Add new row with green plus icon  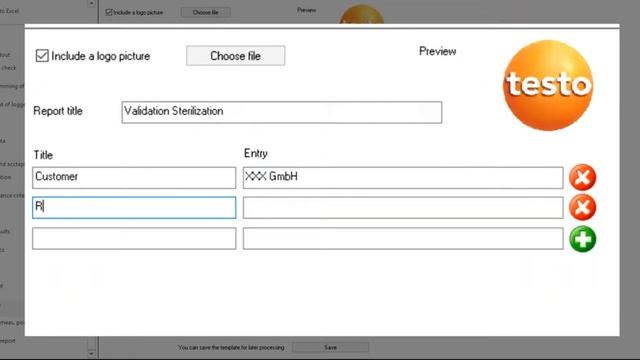[x=582, y=239]
